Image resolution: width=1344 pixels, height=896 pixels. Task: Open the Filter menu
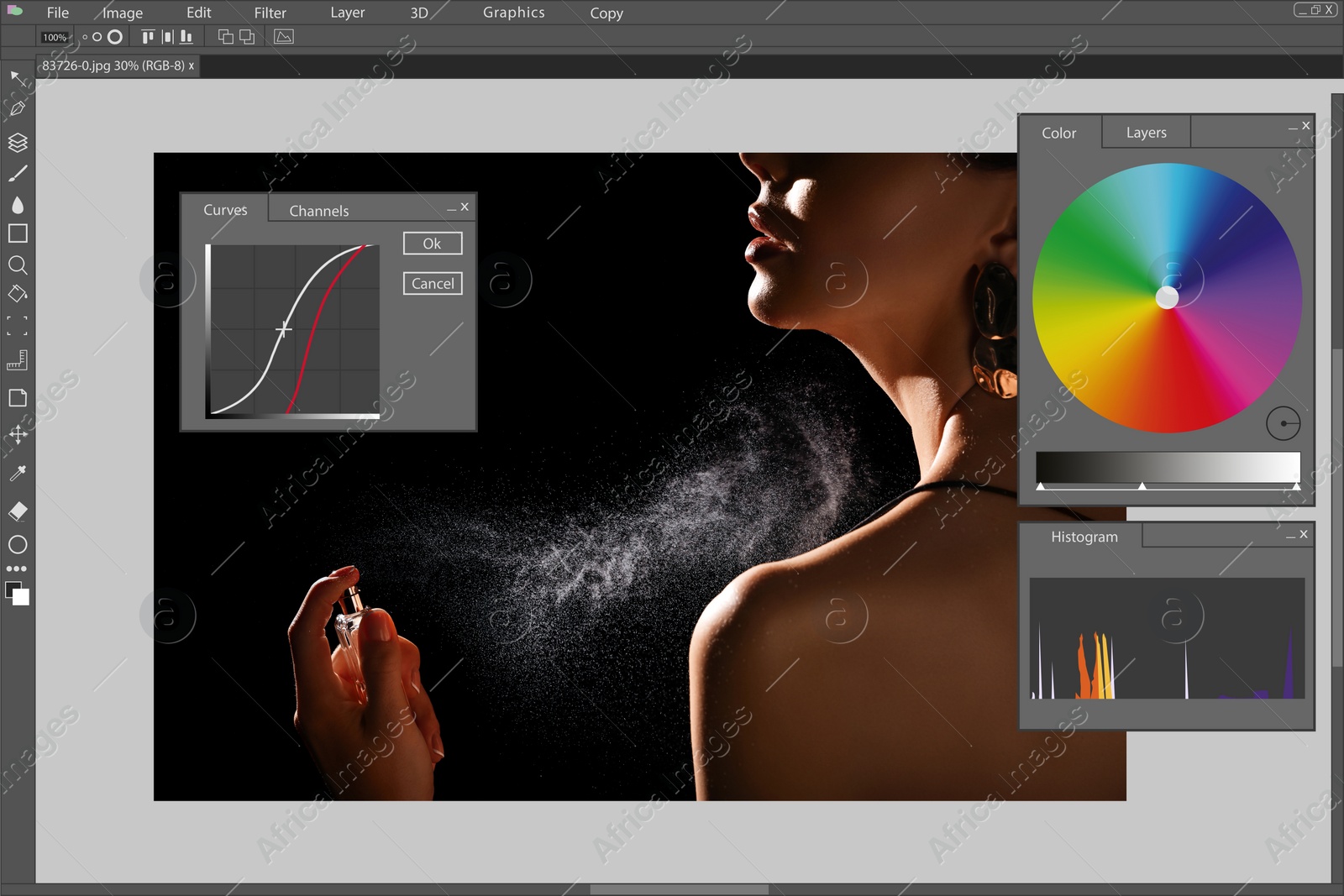click(270, 13)
